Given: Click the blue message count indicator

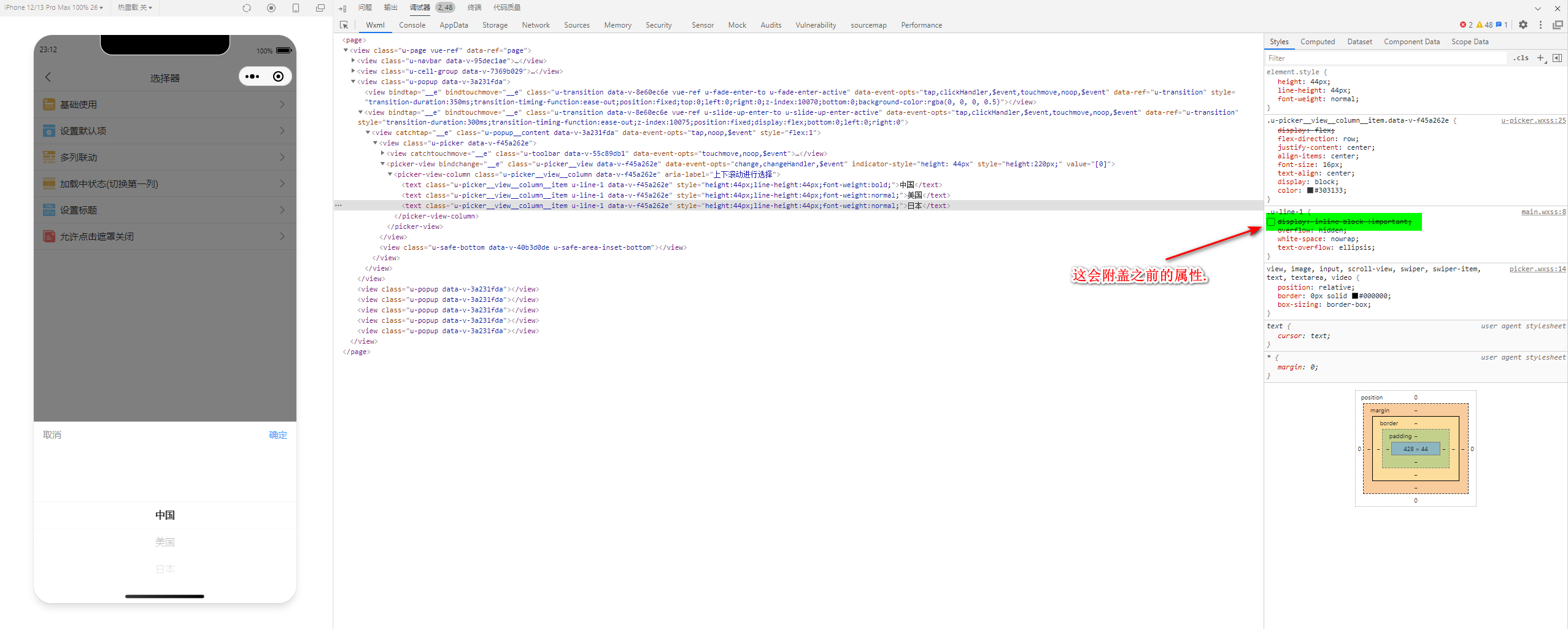Looking at the screenshot, I should pyautogui.click(x=1502, y=25).
